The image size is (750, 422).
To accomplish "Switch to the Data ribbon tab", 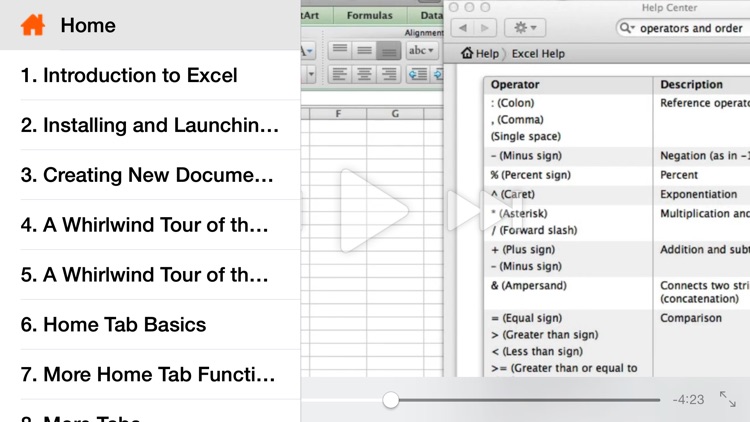I will point(431,15).
